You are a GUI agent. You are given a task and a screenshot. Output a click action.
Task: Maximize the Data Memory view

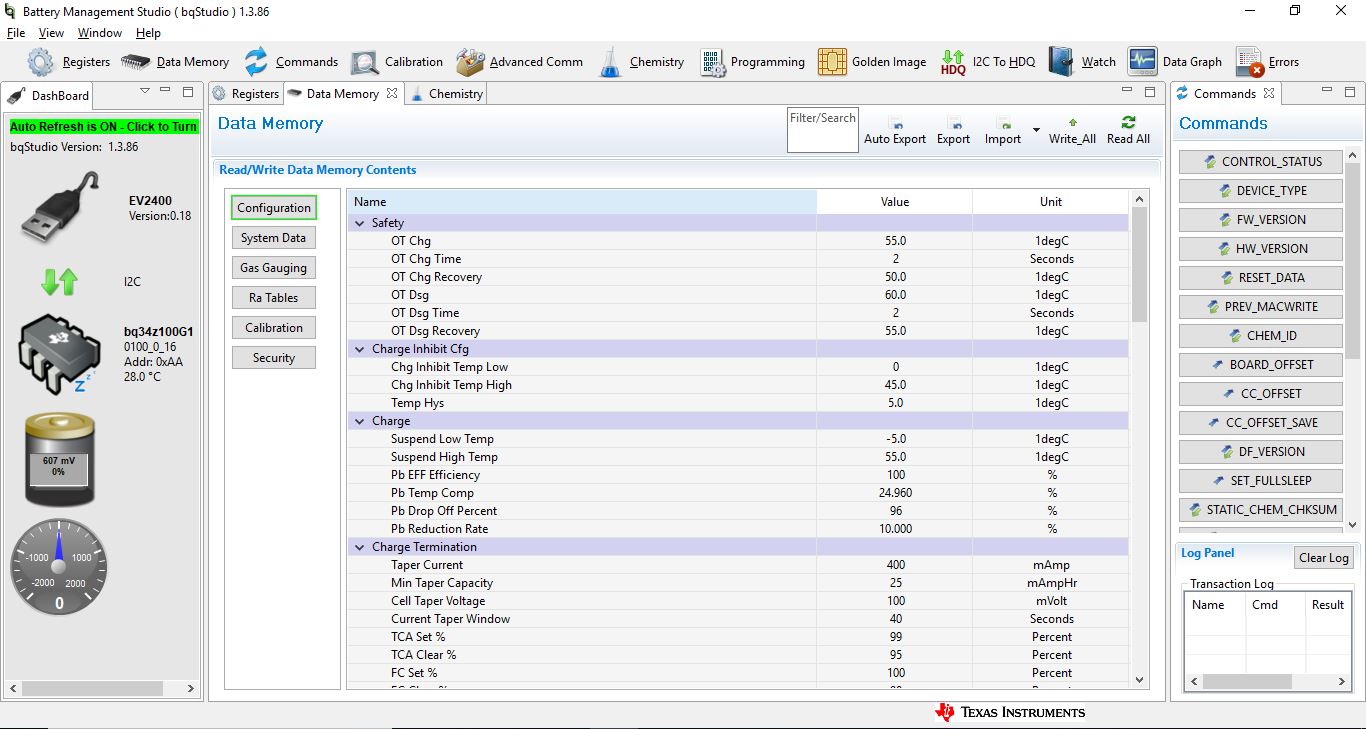(x=1148, y=92)
